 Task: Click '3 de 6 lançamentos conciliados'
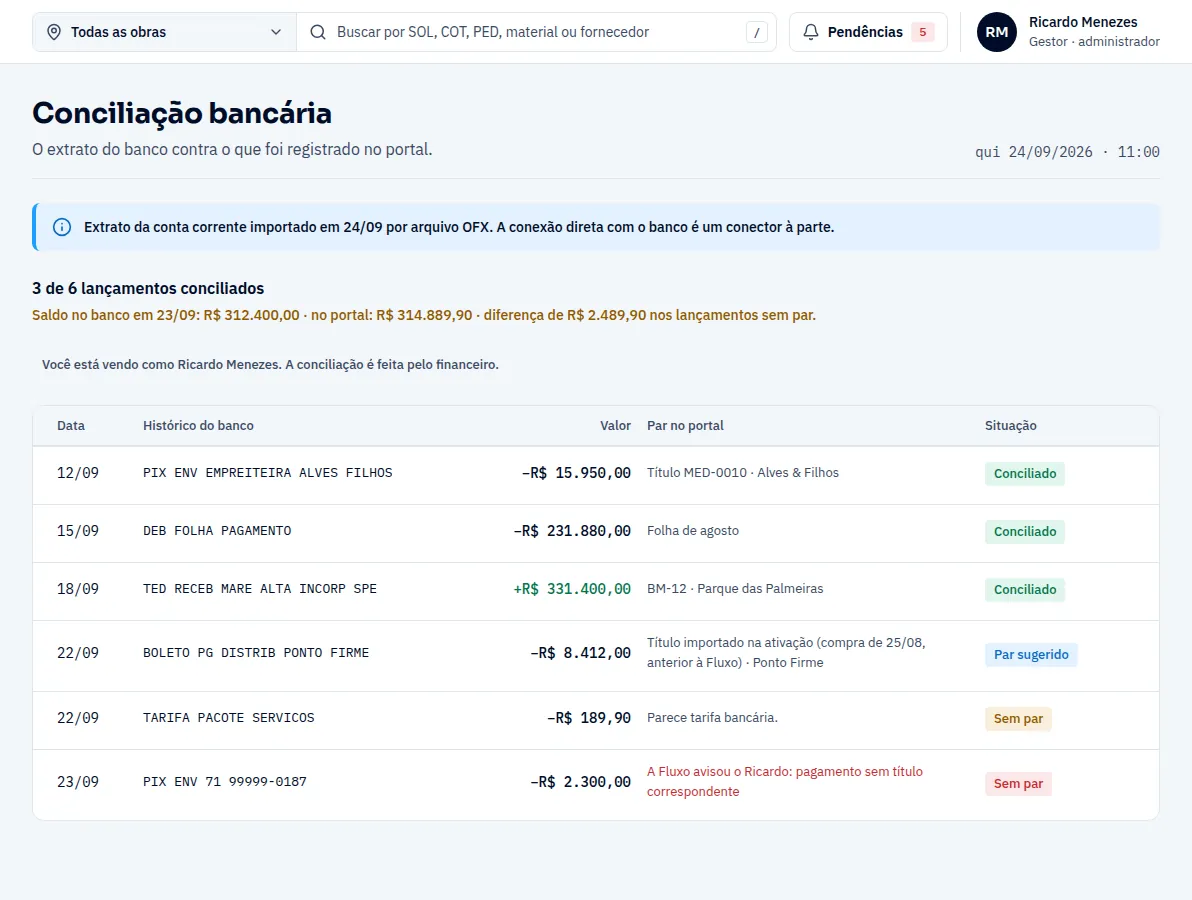coord(148,288)
